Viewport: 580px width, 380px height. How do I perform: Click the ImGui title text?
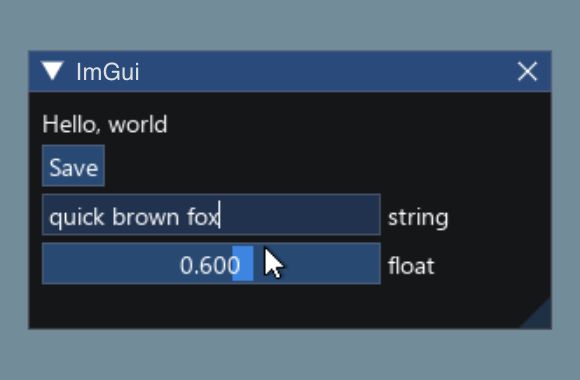pos(108,72)
